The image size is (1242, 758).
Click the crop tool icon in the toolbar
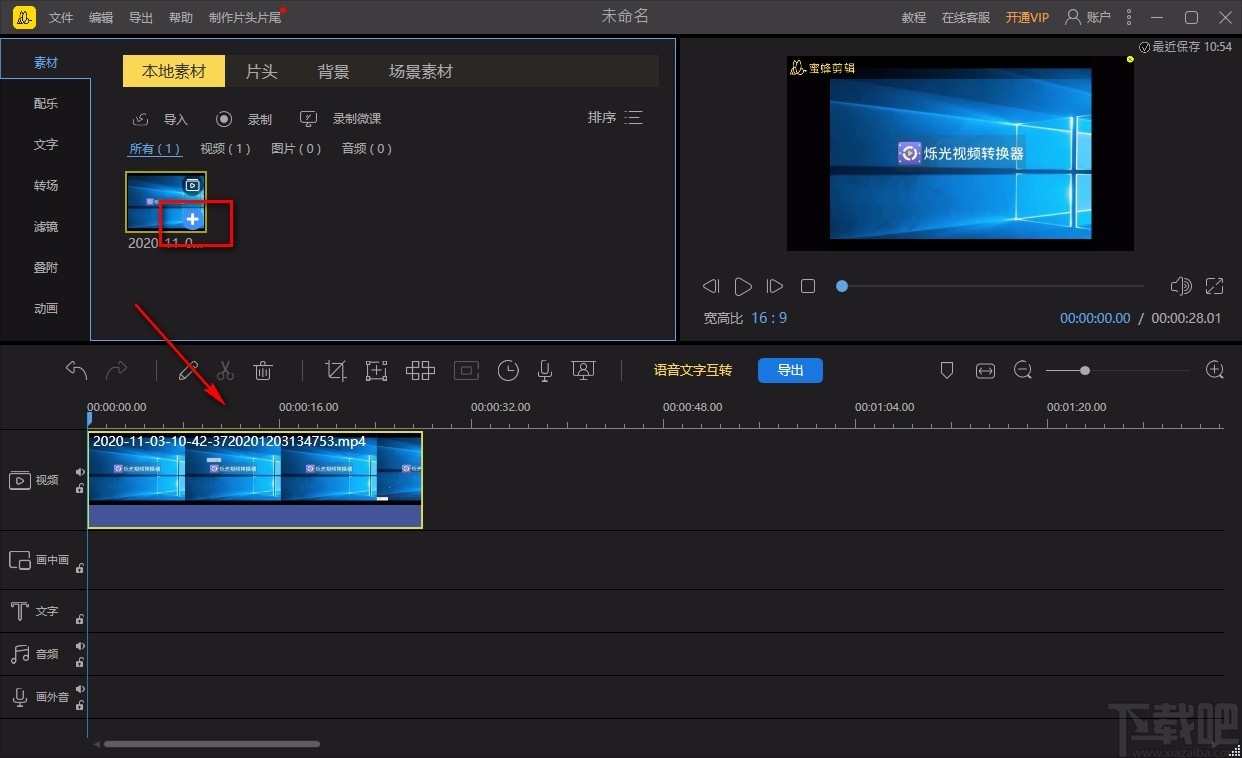click(336, 371)
